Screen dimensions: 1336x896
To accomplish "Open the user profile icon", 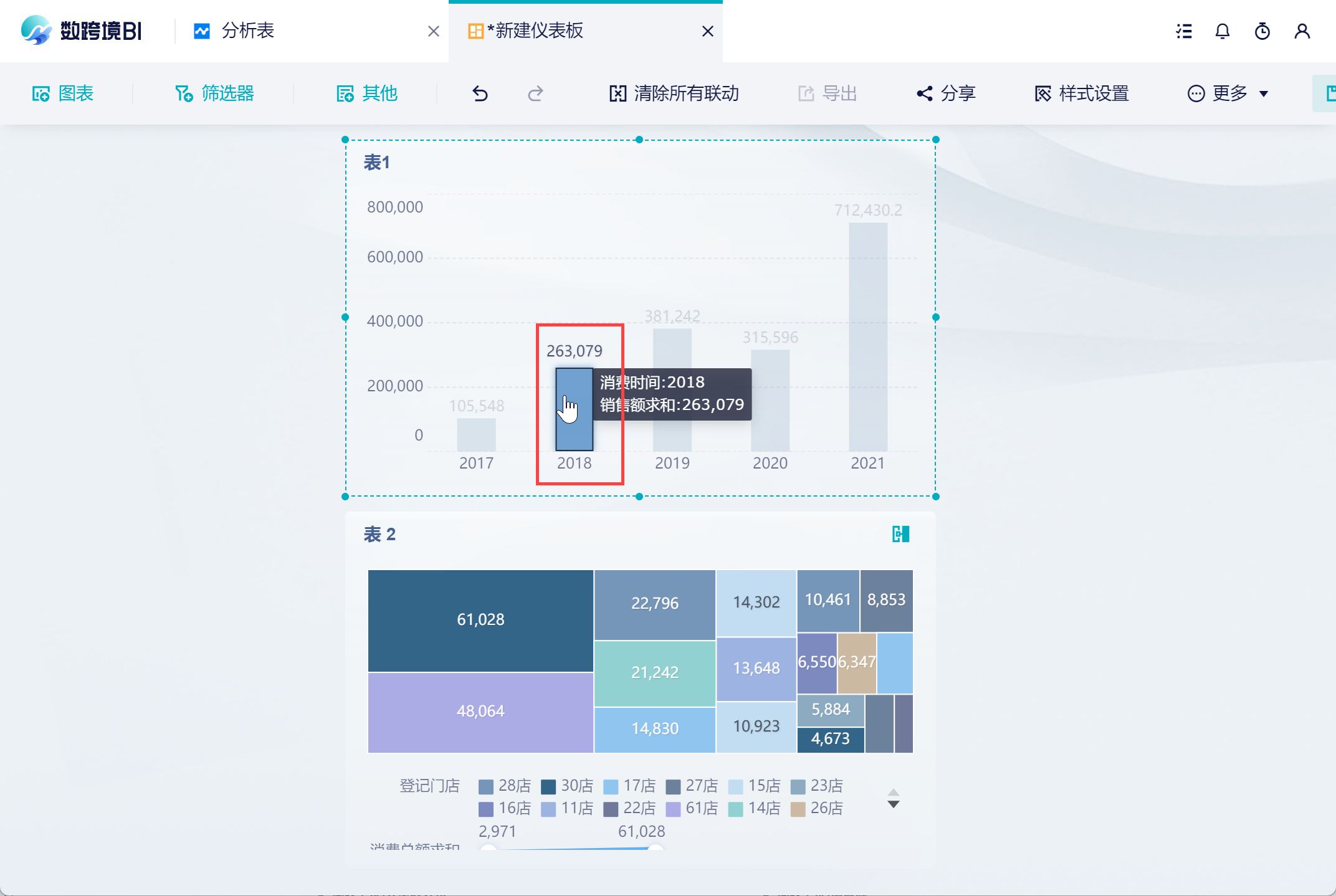I will tap(1302, 31).
